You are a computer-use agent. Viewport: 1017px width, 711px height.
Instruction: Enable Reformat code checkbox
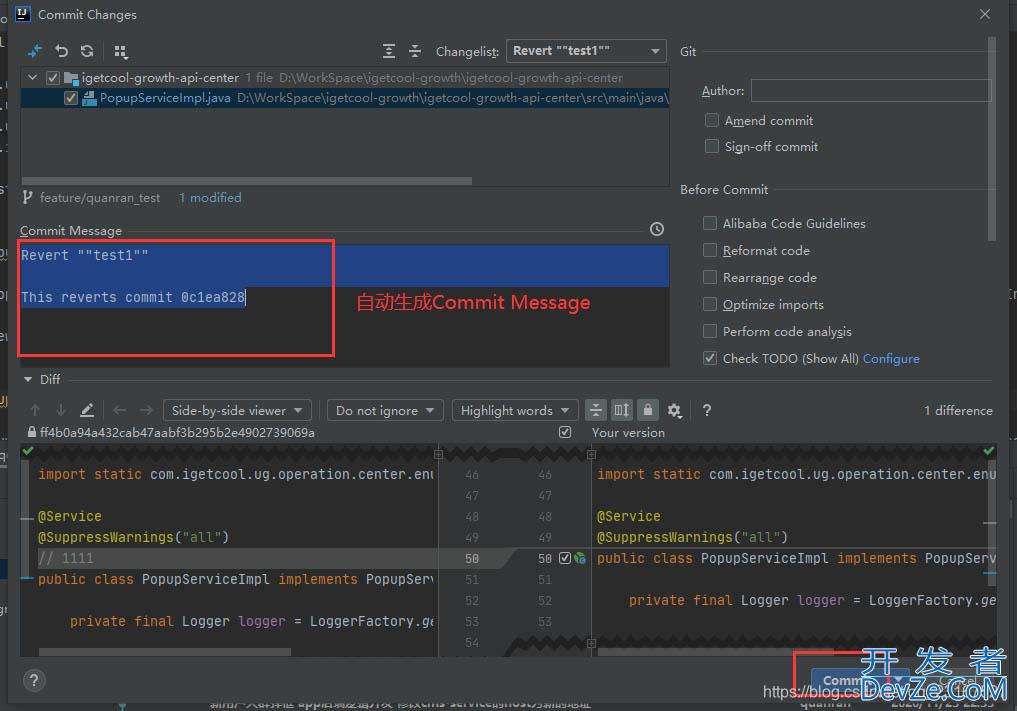[x=710, y=250]
